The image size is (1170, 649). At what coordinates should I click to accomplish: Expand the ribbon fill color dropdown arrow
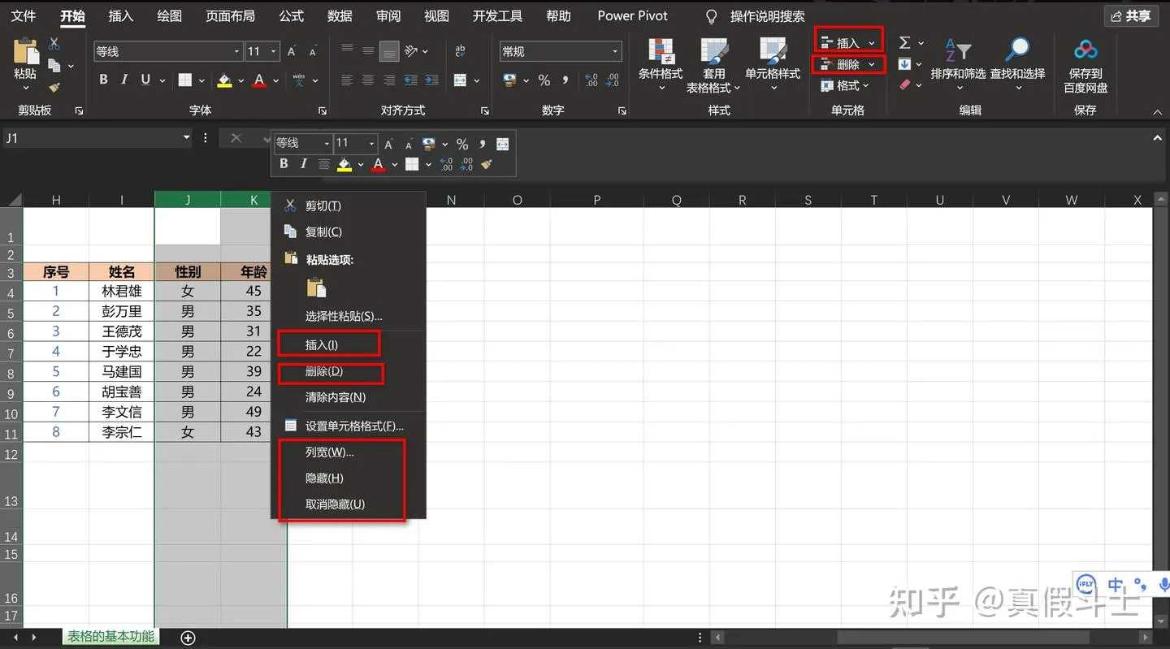tap(240, 81)
